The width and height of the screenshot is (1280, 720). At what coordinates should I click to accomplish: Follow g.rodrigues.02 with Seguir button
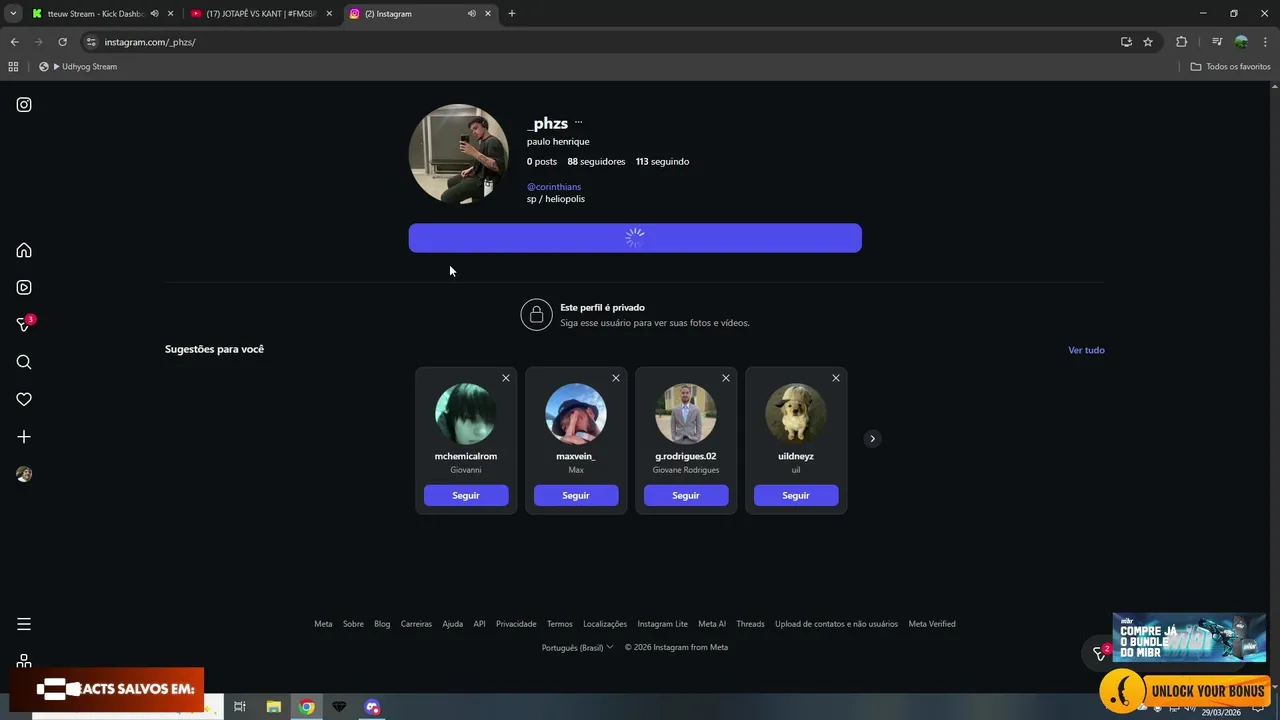(686, 496)
